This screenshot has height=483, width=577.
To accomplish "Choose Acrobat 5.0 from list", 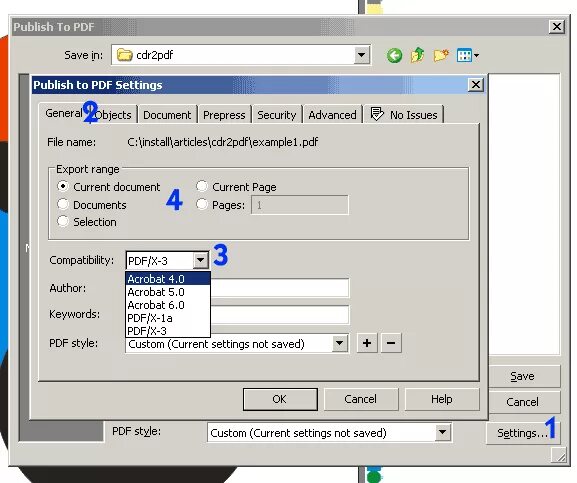I will click(168, 292).
